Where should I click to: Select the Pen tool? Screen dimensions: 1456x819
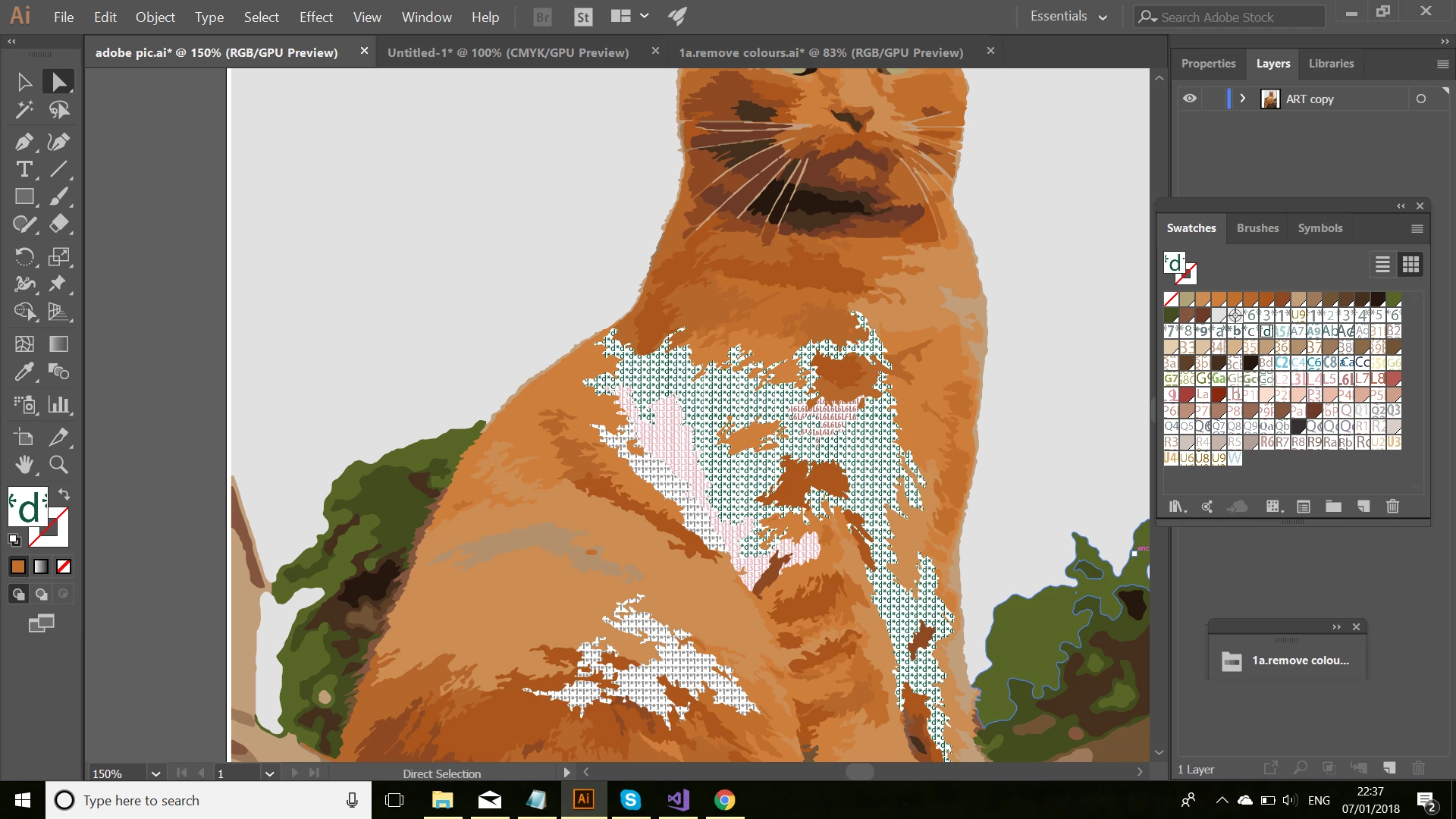[x=24, y=142]
